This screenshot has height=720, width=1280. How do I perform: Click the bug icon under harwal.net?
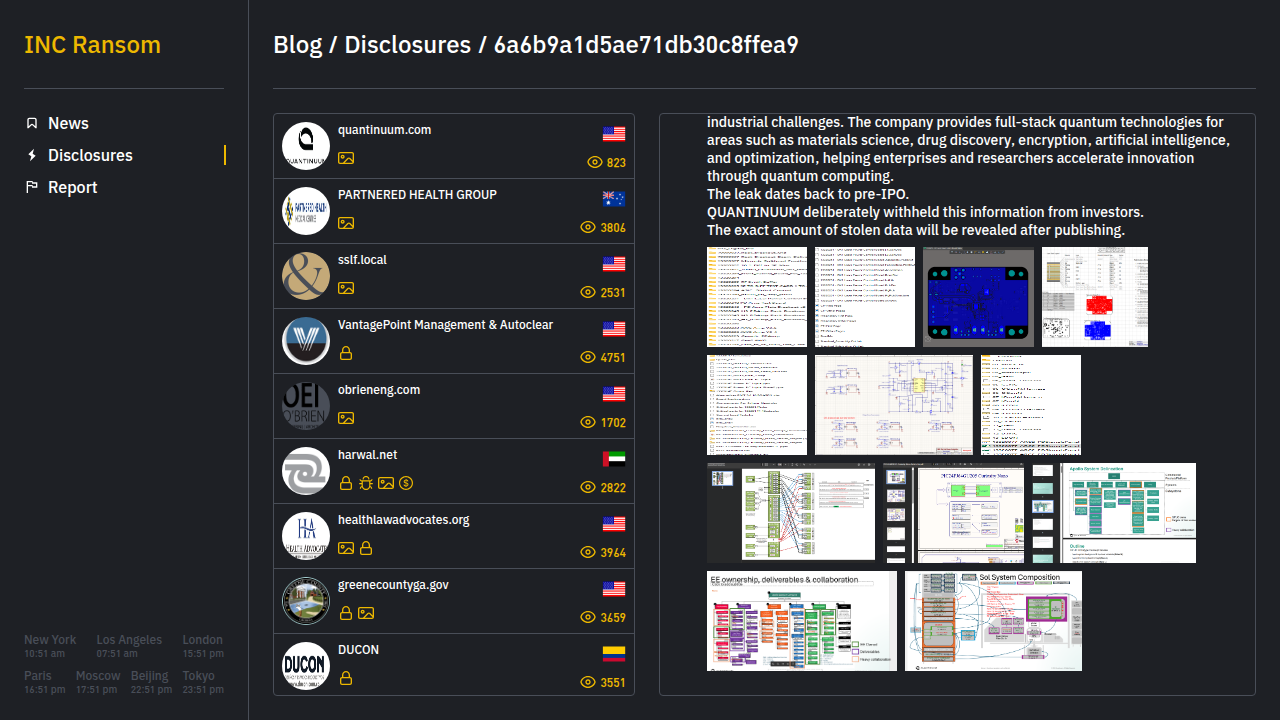coord(366,483)
